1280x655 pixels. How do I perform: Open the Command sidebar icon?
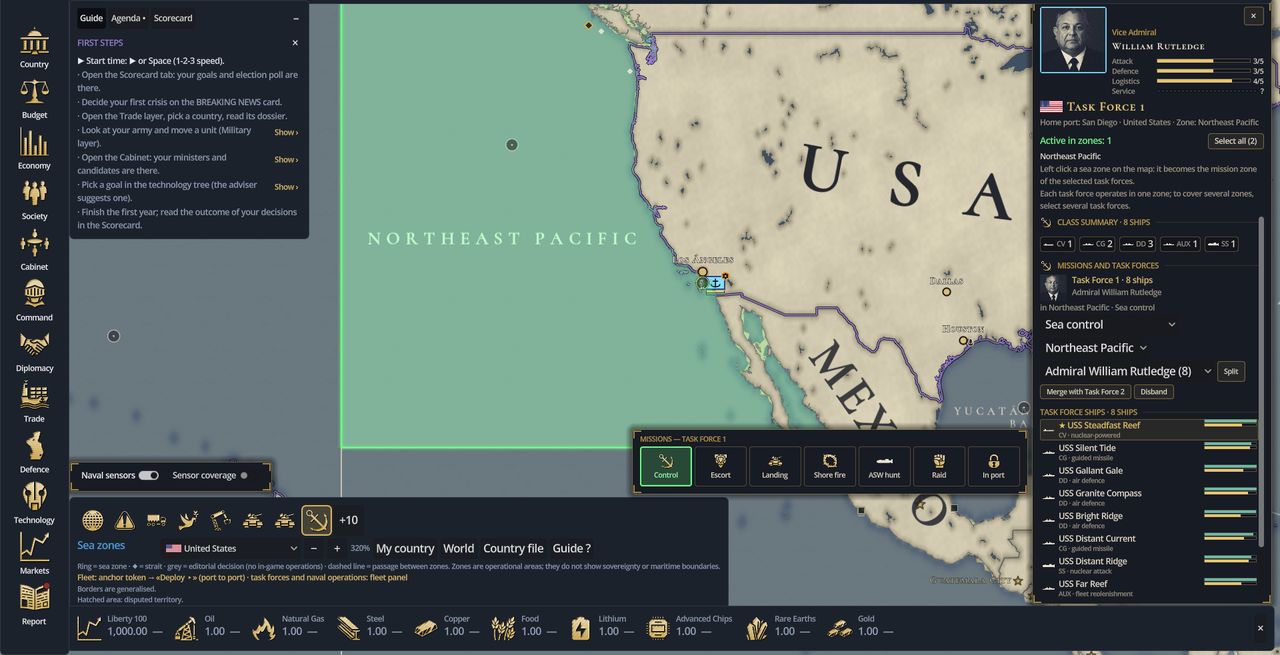34,301
